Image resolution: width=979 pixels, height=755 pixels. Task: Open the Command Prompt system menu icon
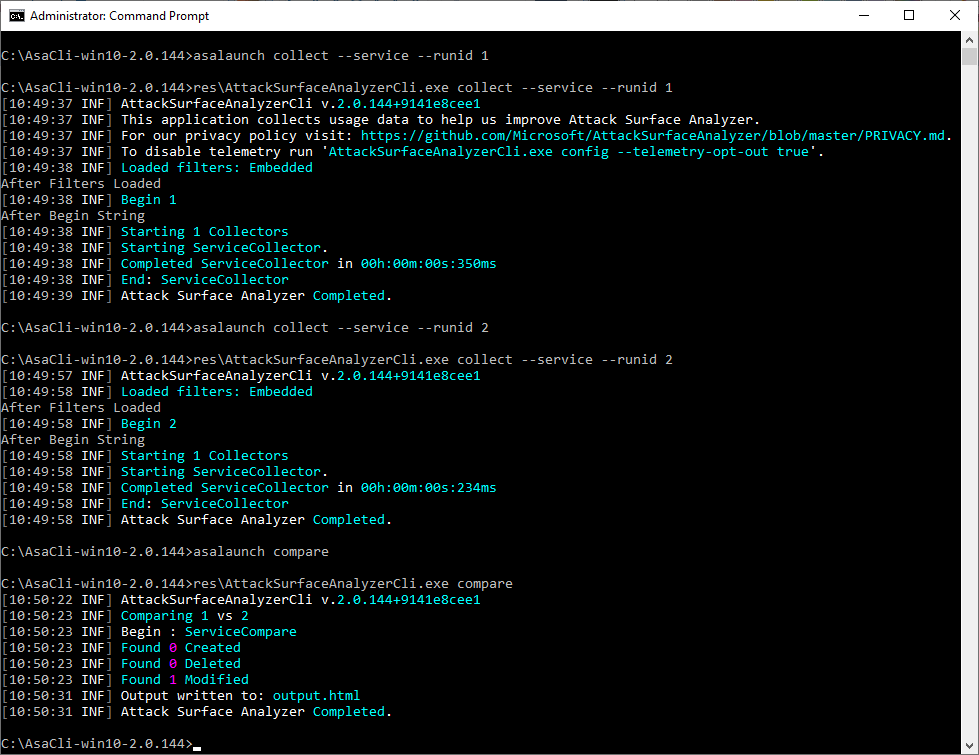point(17,16)
